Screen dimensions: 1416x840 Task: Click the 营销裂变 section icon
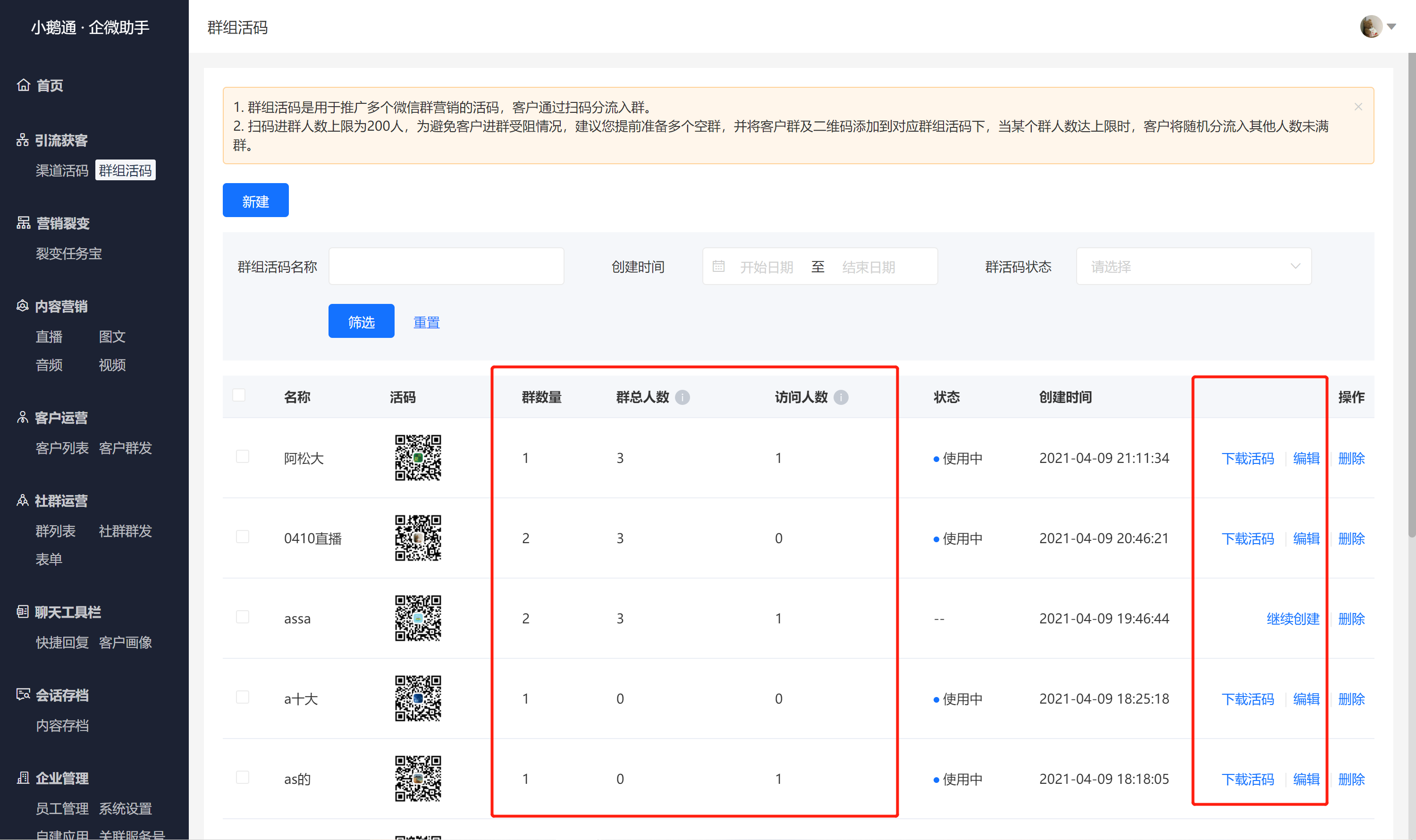pyautogui.click(x=23, y=223)
